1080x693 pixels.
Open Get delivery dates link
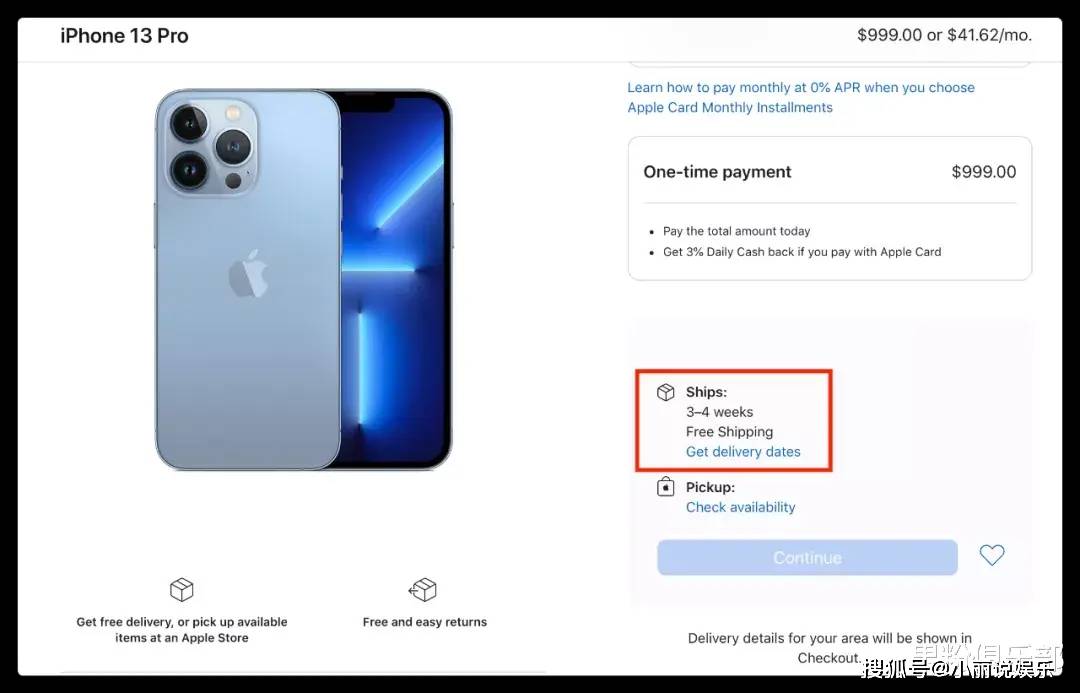pos(743,452)
